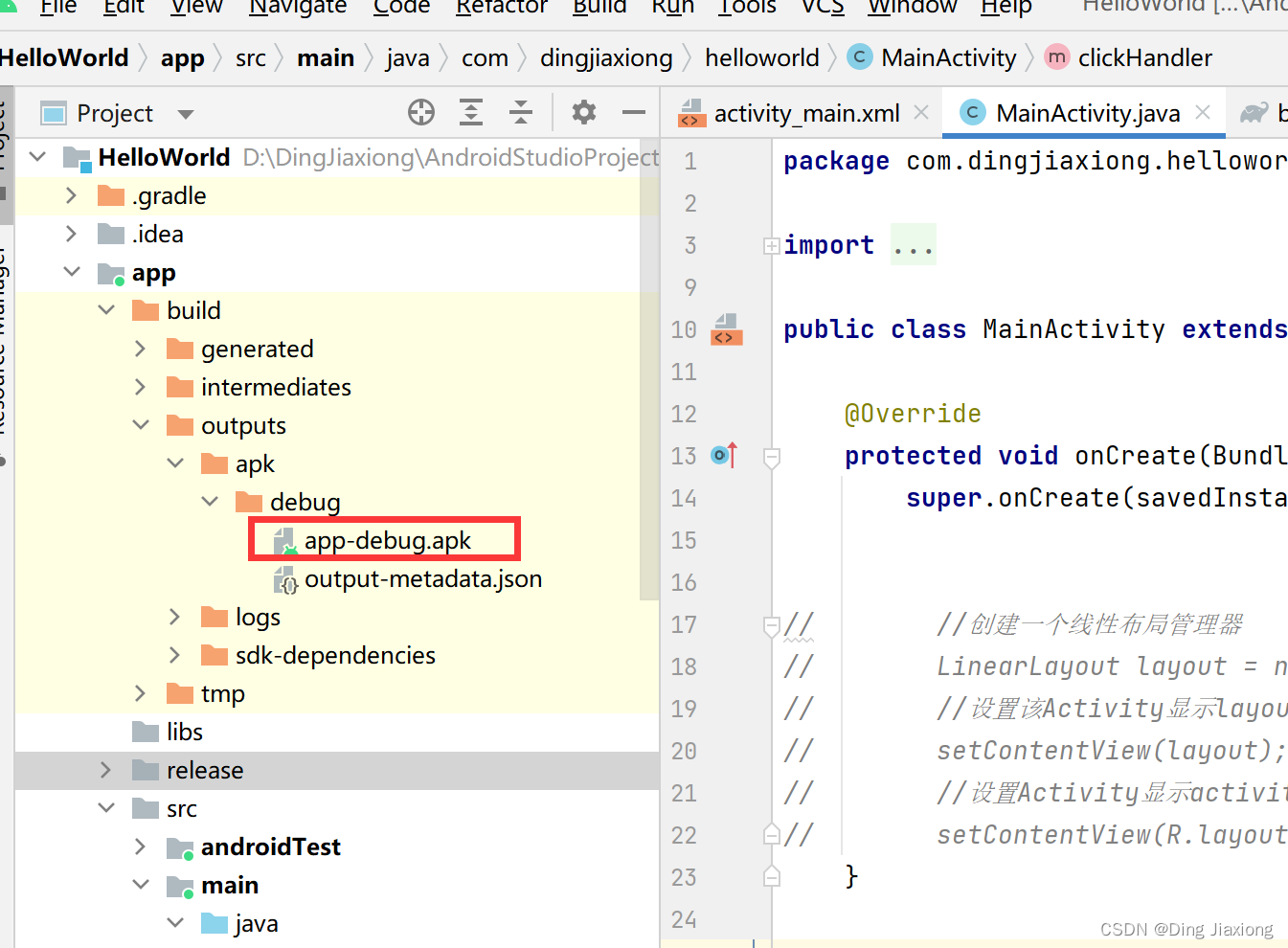Unfold the collapsed imports on line 3
The image size is (1288, 948).
[x=771, y=246]
